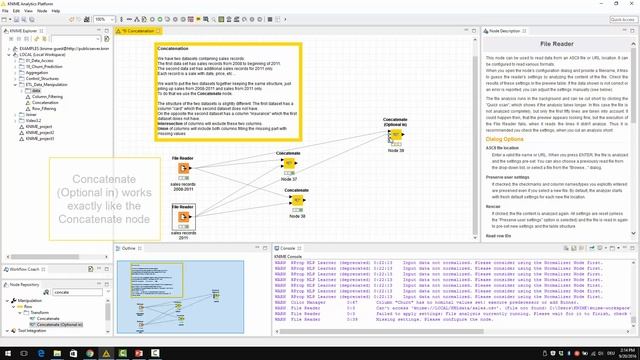
Task: Open the Column_Filtering workflow in Explorer
Action: coord(47,97)
